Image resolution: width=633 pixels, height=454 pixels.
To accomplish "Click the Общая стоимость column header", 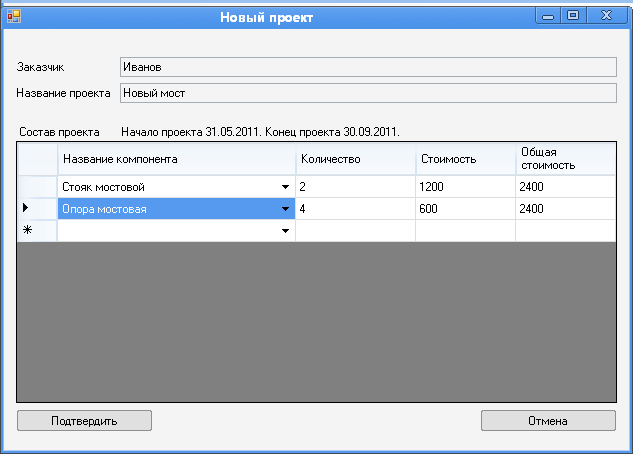I will tap(566, 159).
